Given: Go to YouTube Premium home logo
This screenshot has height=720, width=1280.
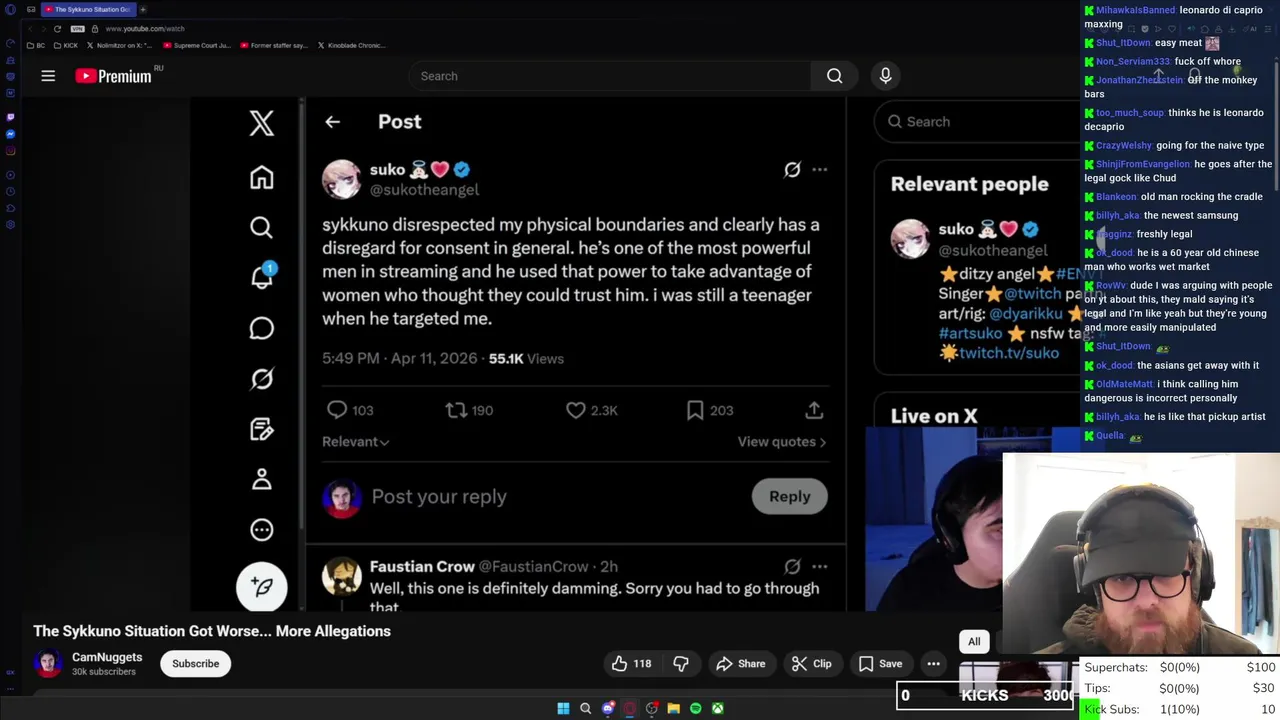Looking at the screenshot, I should tap(114, 76).
